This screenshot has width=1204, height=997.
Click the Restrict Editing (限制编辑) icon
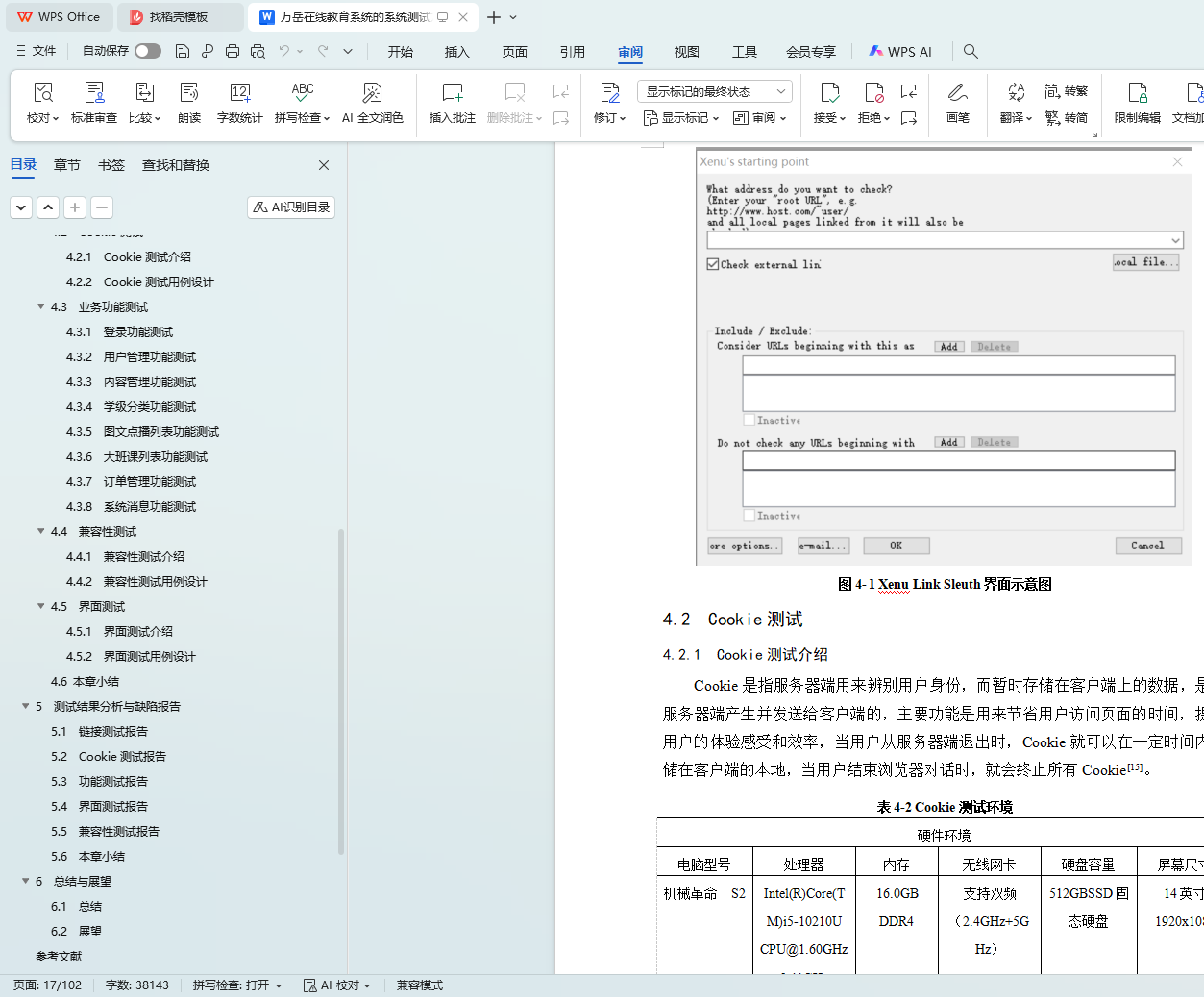click(1137, 102)
